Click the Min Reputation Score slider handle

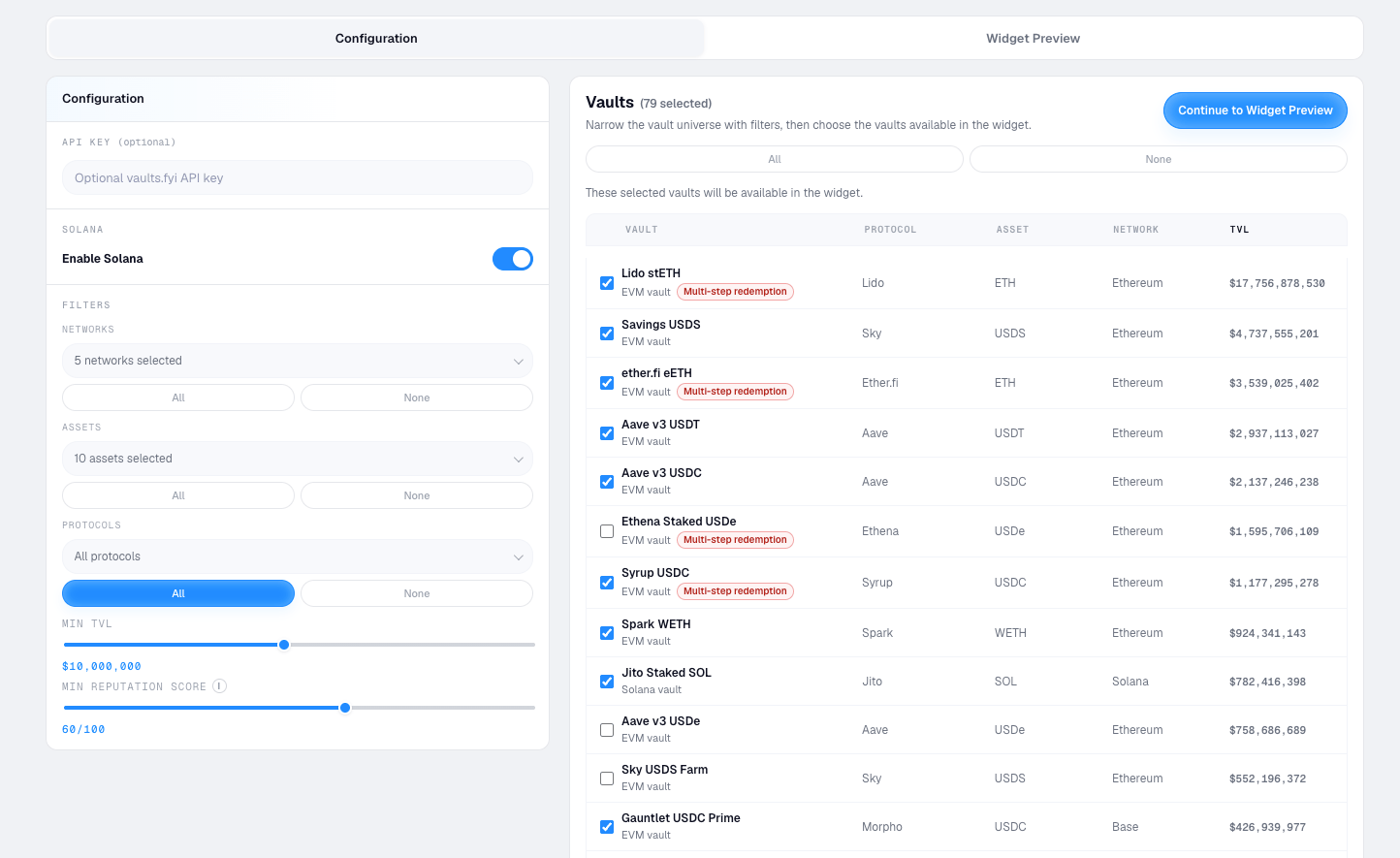(345, 708)
